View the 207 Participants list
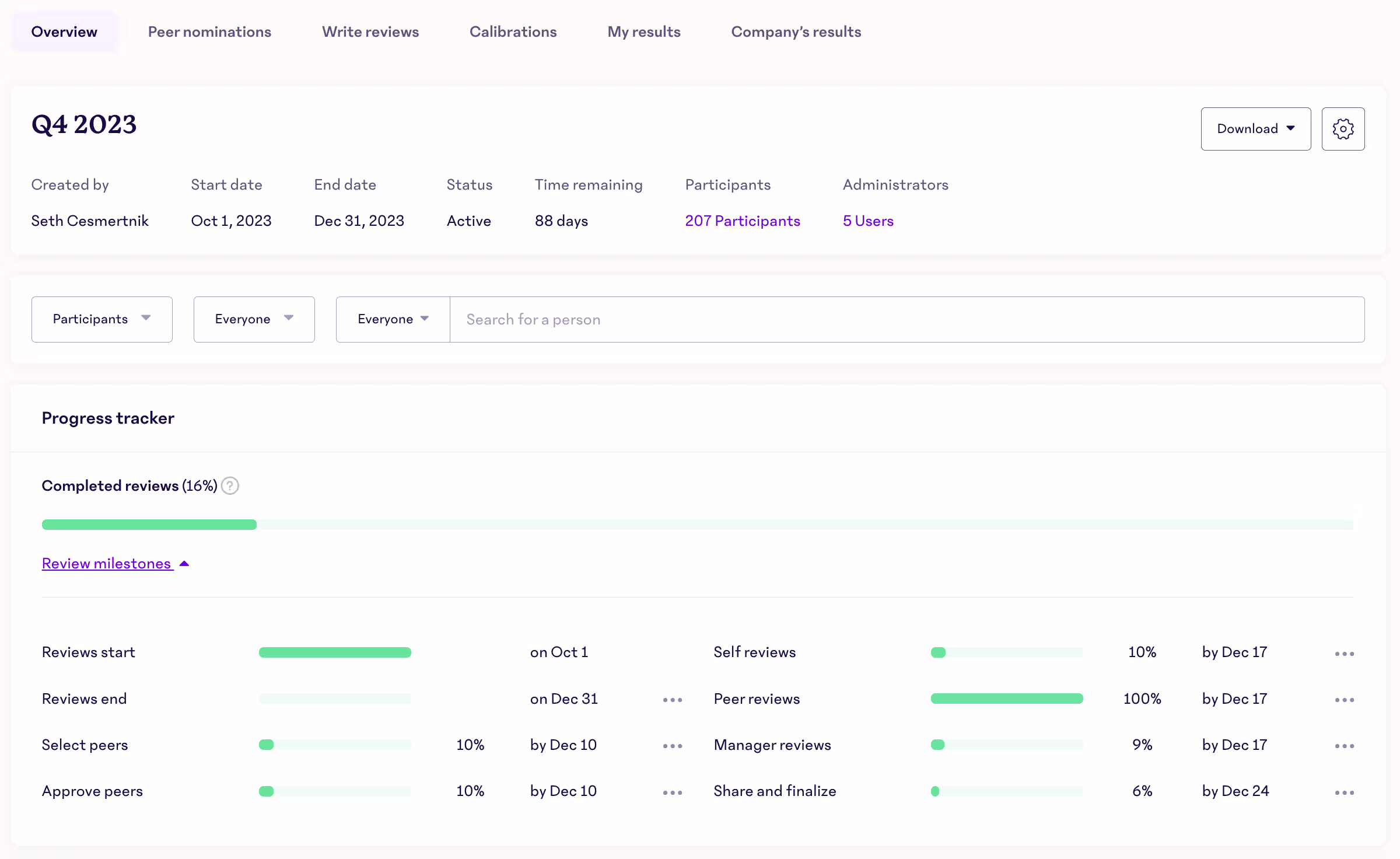Screen dimensions: 1400x859 (742, 221)
